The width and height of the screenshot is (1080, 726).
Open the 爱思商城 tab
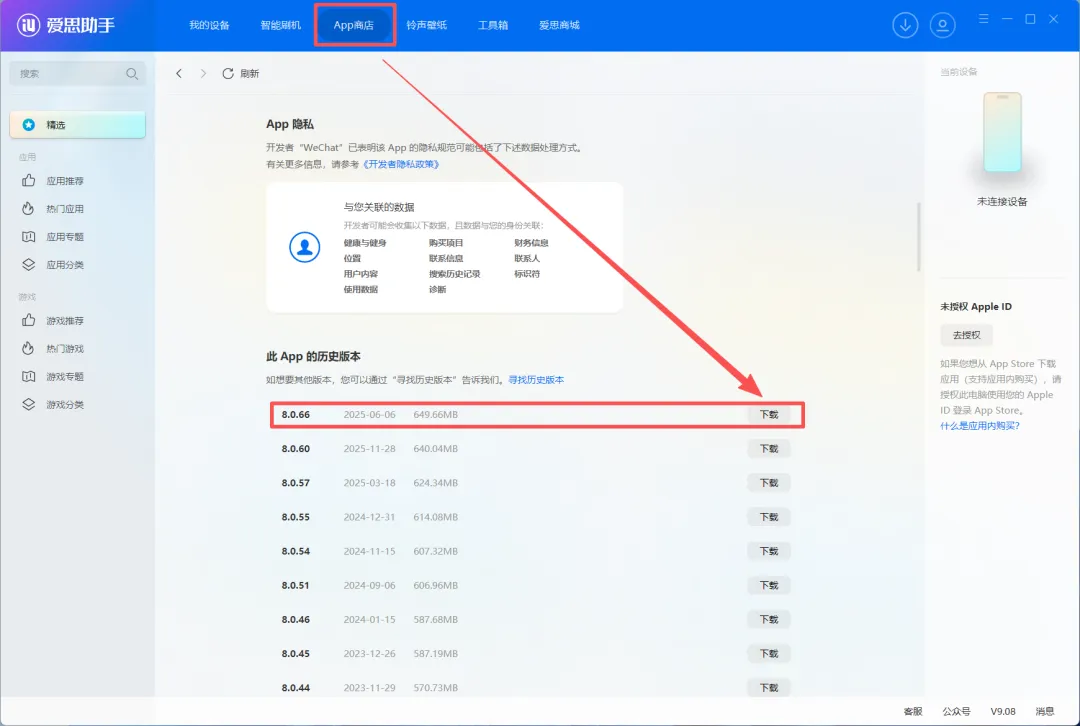click(559, 25)
